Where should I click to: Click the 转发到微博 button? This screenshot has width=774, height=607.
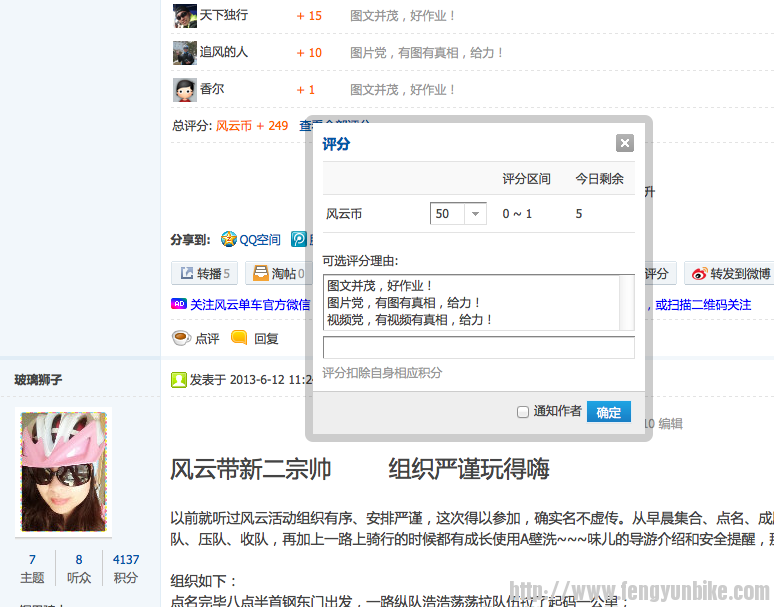(x=729, y=273)
